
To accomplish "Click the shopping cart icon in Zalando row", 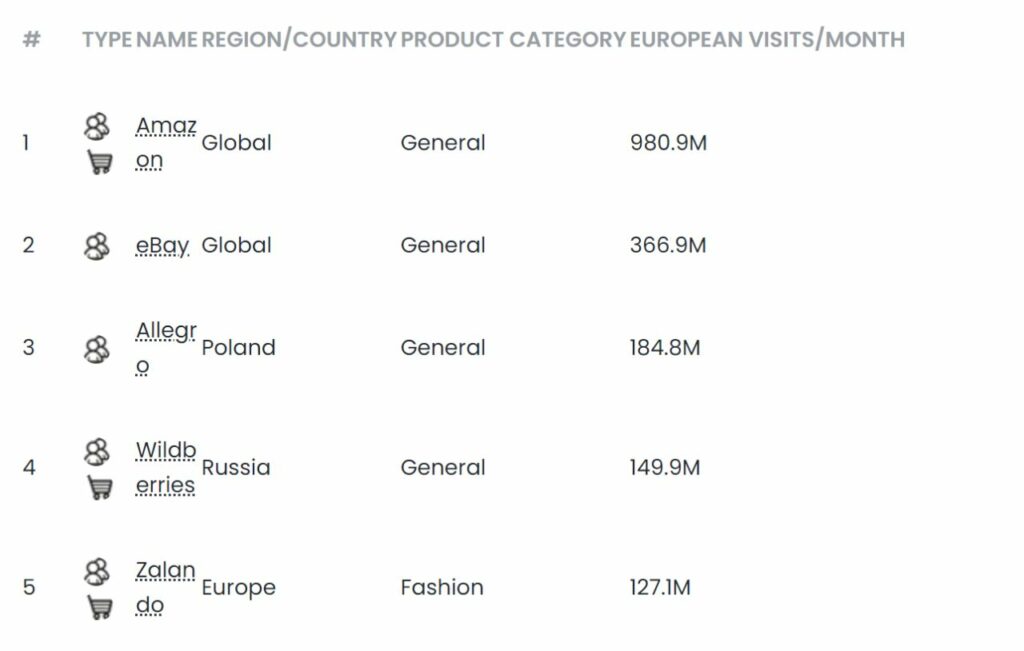I will 100,607.
